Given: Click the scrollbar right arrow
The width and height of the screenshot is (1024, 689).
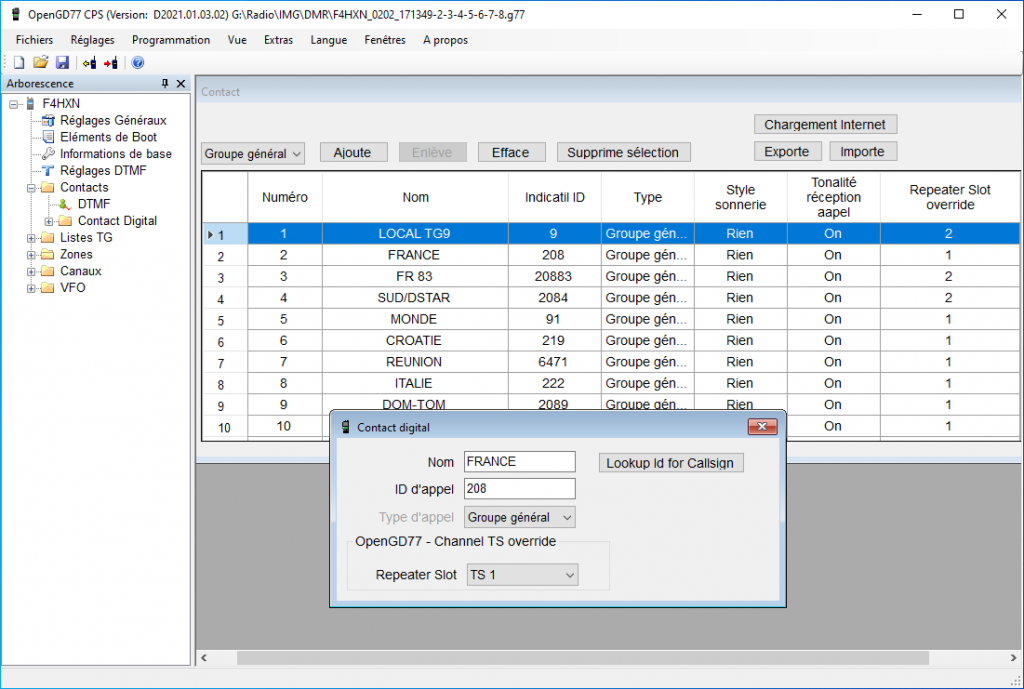Looking at the screenshot, I should (1013, 658).
